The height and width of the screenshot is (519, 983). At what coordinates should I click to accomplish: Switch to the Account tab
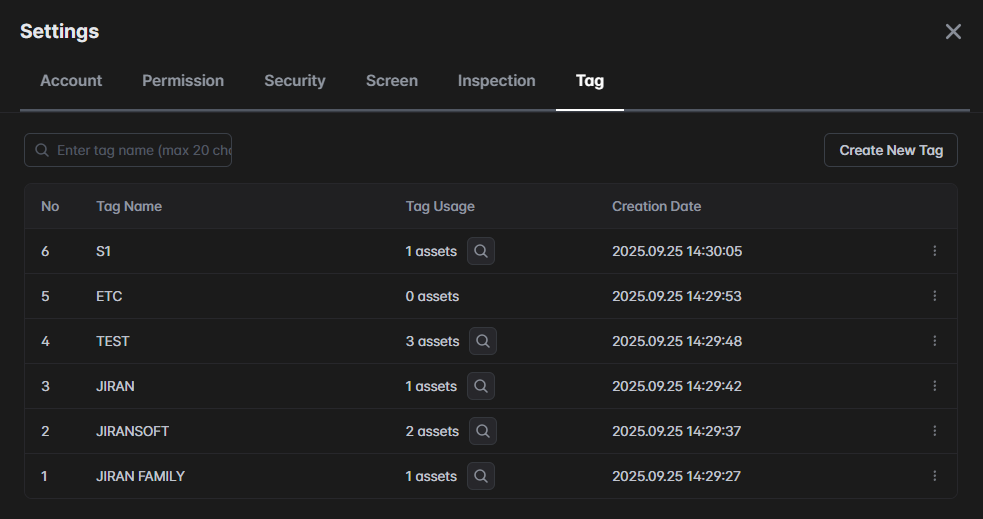(71, 81)
